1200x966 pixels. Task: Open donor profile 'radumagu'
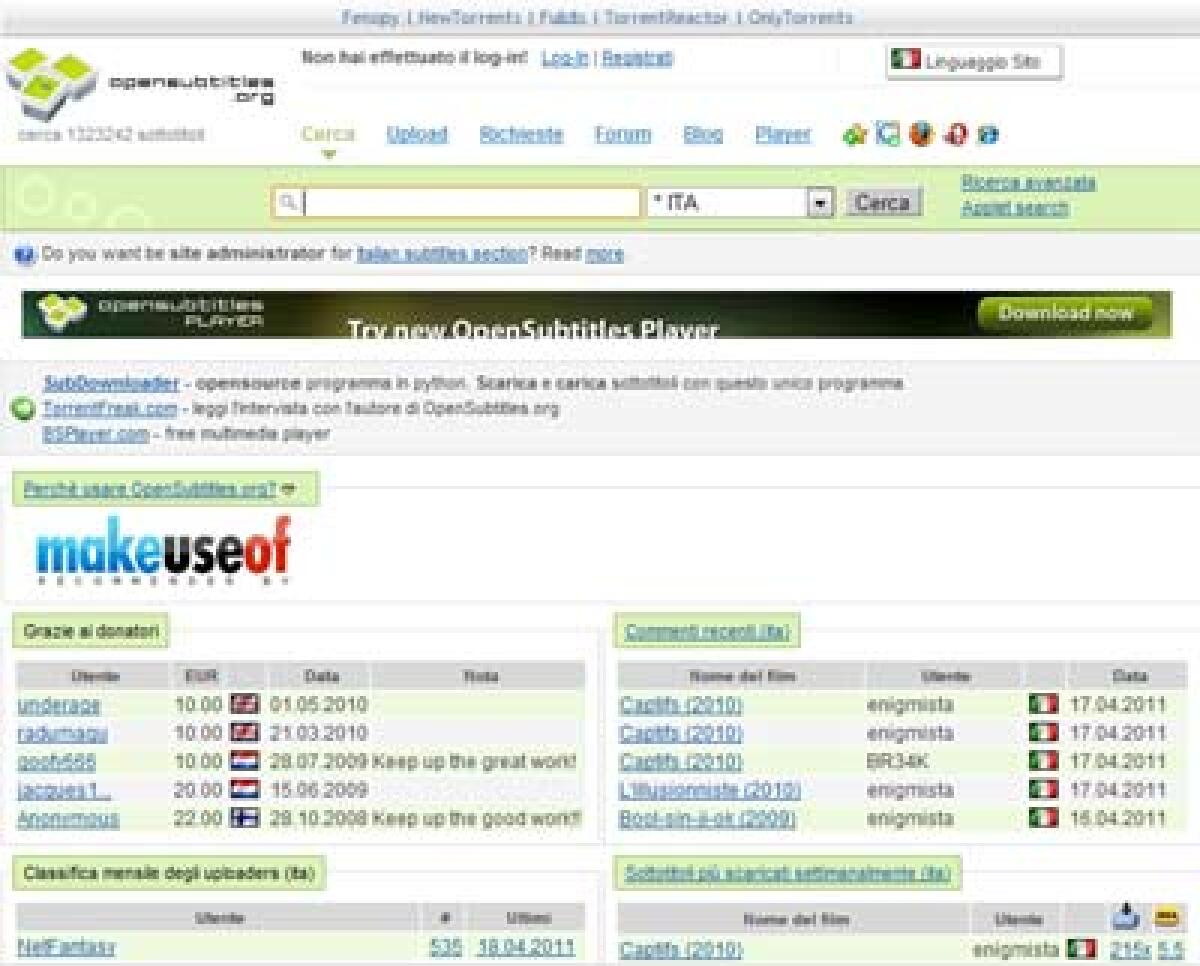click(62, 733)
